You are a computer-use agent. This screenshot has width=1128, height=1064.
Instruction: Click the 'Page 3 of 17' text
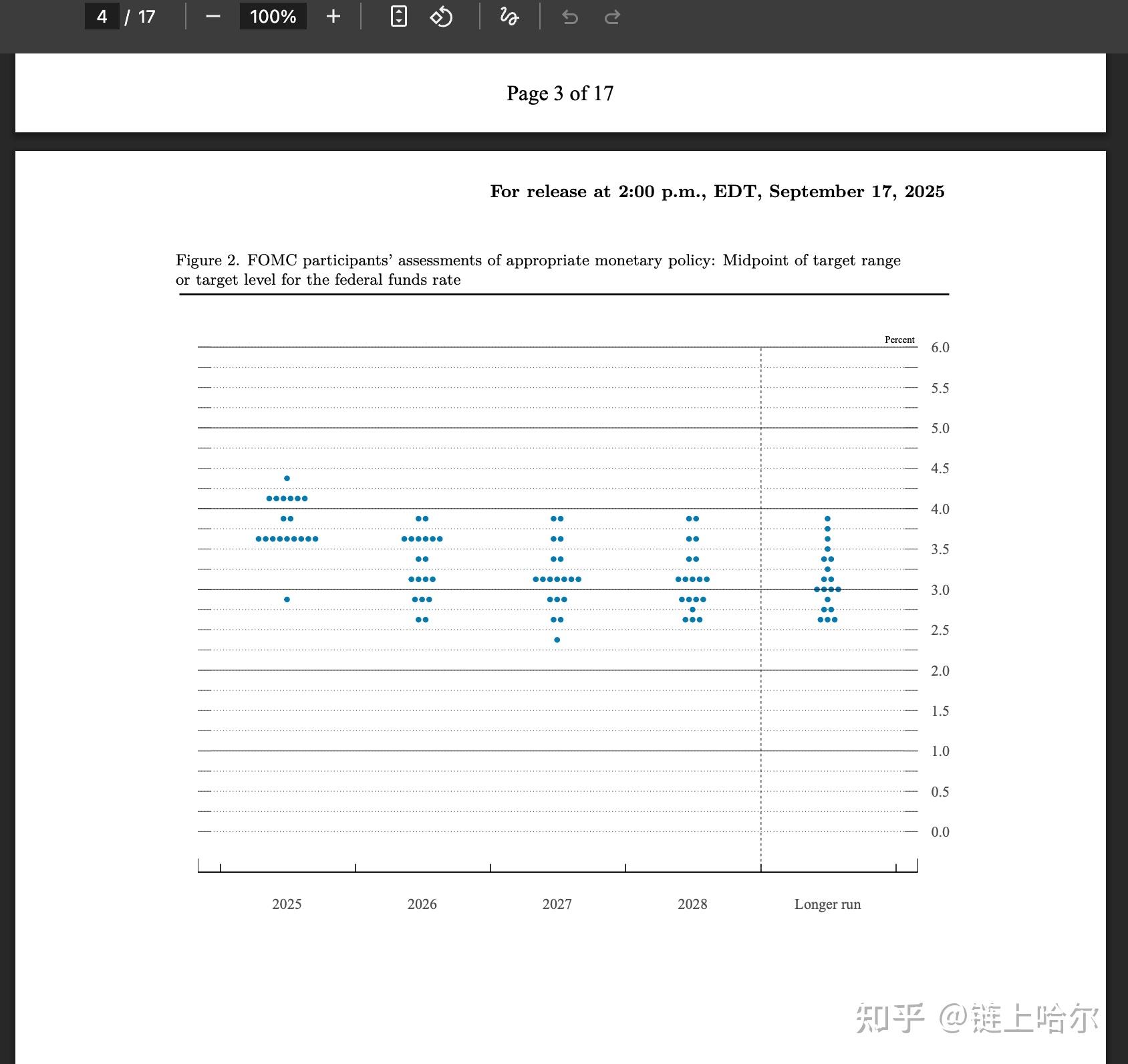tap(560, 94)
